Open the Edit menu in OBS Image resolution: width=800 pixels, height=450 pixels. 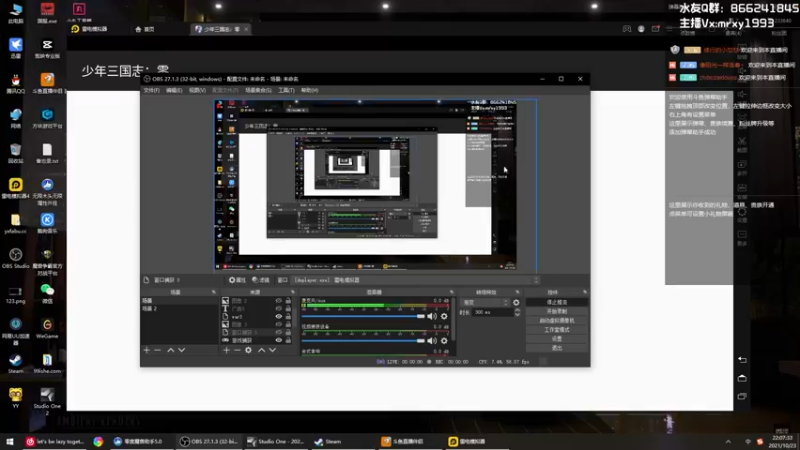point(174,90)
